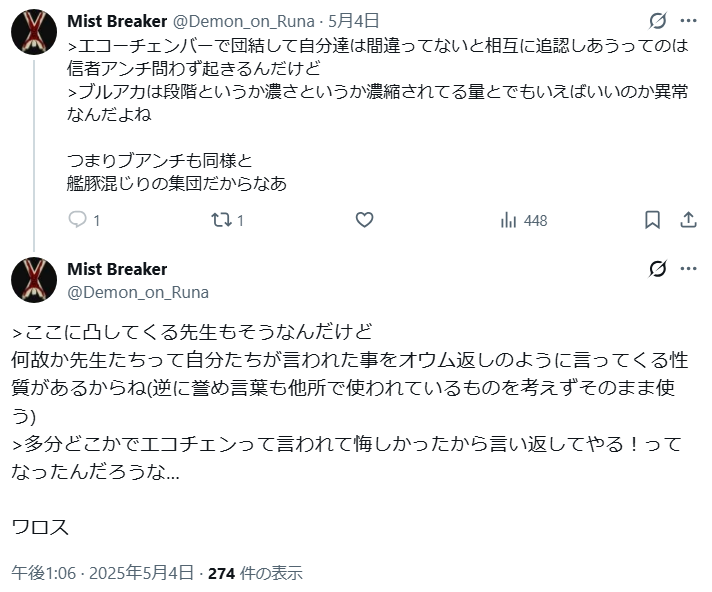
Task: Open Grok icon on the second tweet
Action: 657,269
